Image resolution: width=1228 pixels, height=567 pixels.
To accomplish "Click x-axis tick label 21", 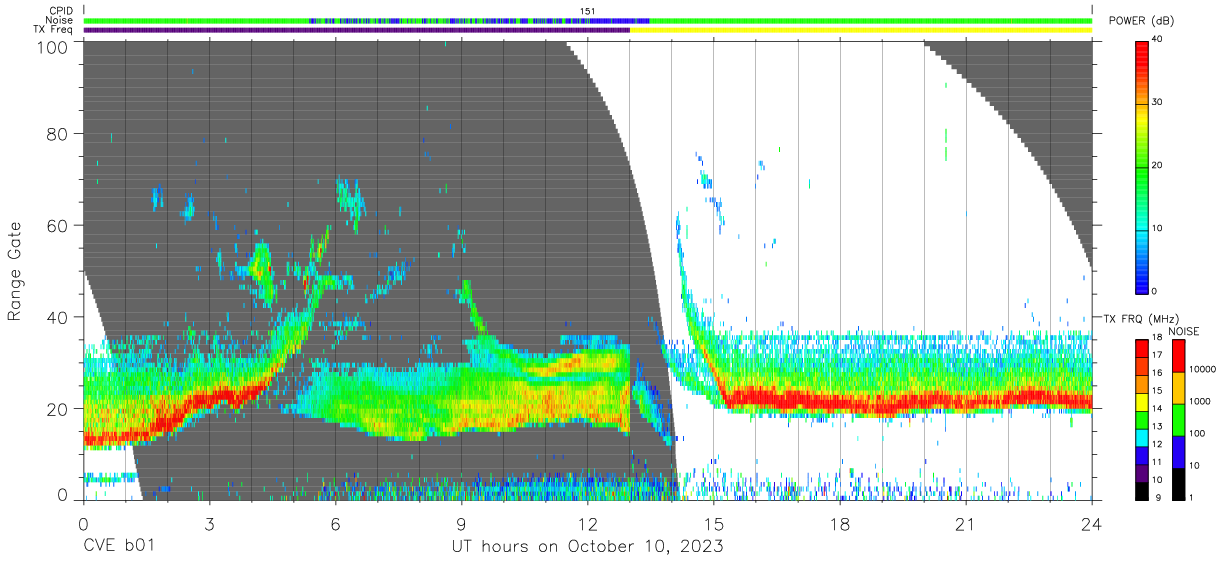I will [966, 523].
